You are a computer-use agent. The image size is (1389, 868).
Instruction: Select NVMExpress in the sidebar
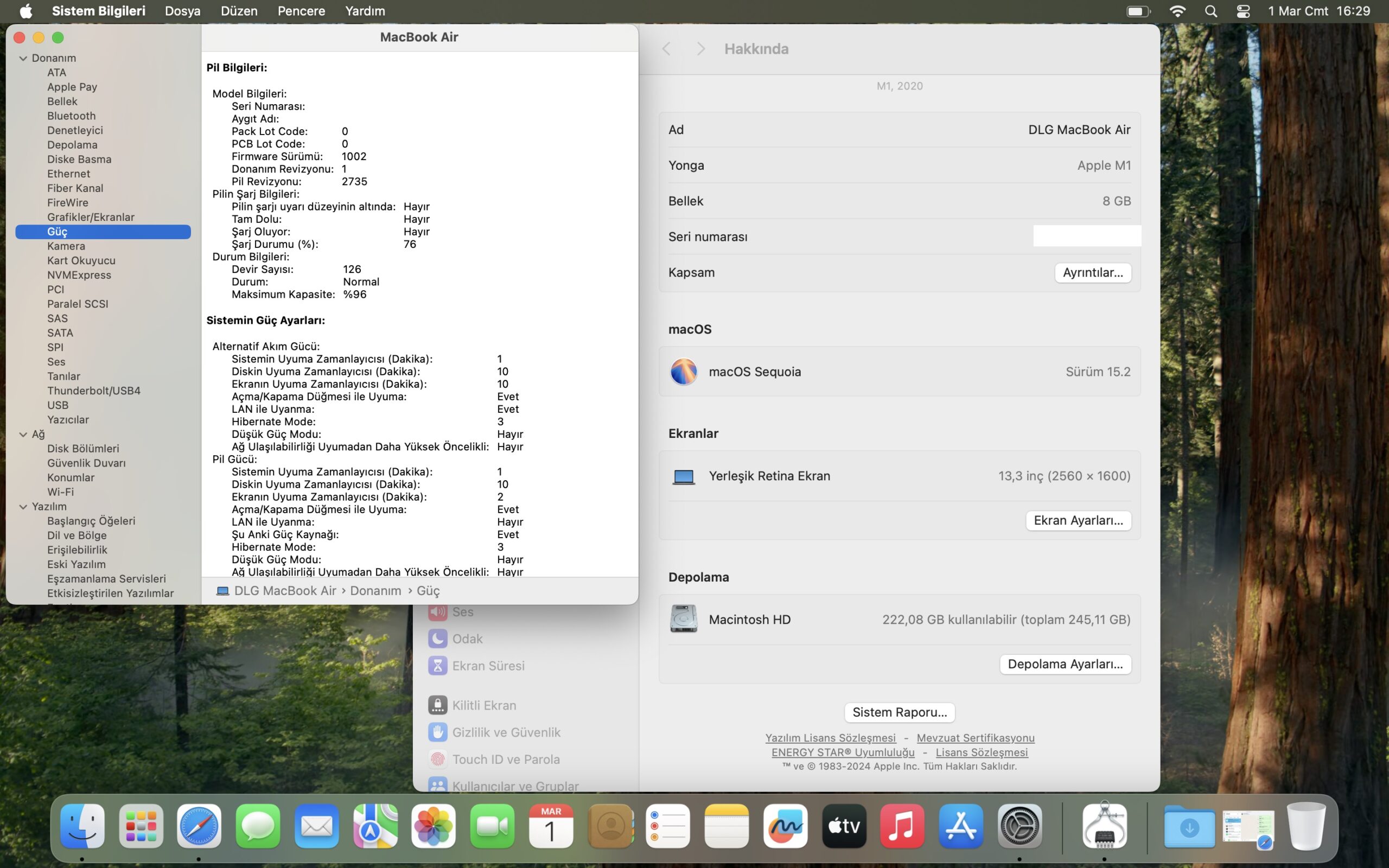tap(79, 275)
